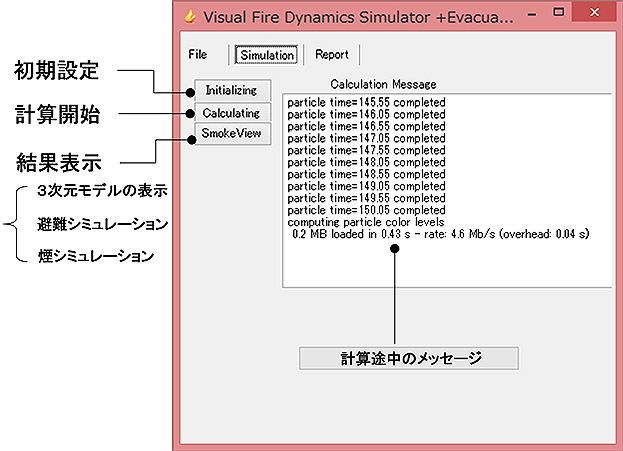Select the line 'particle time=149.55 completed'
This screenshot has height=451, width=623.
[x=366, y=198]
